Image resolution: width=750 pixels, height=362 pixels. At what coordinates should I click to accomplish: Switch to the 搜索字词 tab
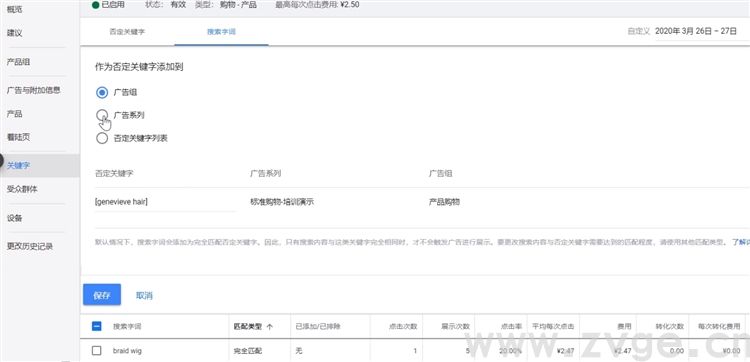[221, 32]
